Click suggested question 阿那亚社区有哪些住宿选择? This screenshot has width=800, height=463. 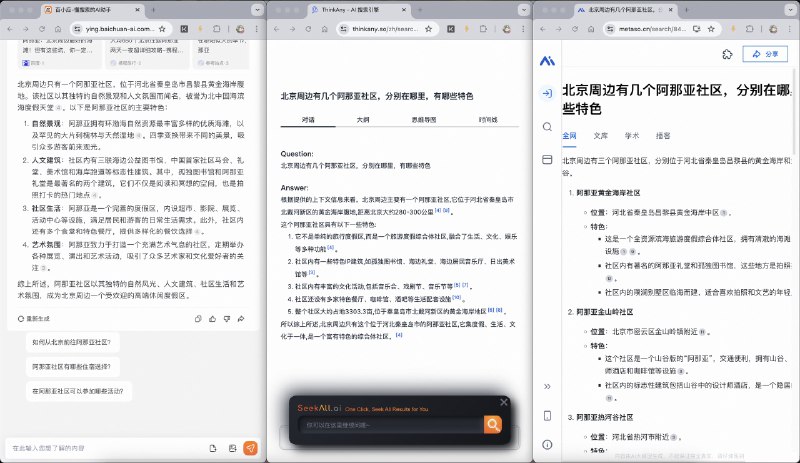point(72,367)
